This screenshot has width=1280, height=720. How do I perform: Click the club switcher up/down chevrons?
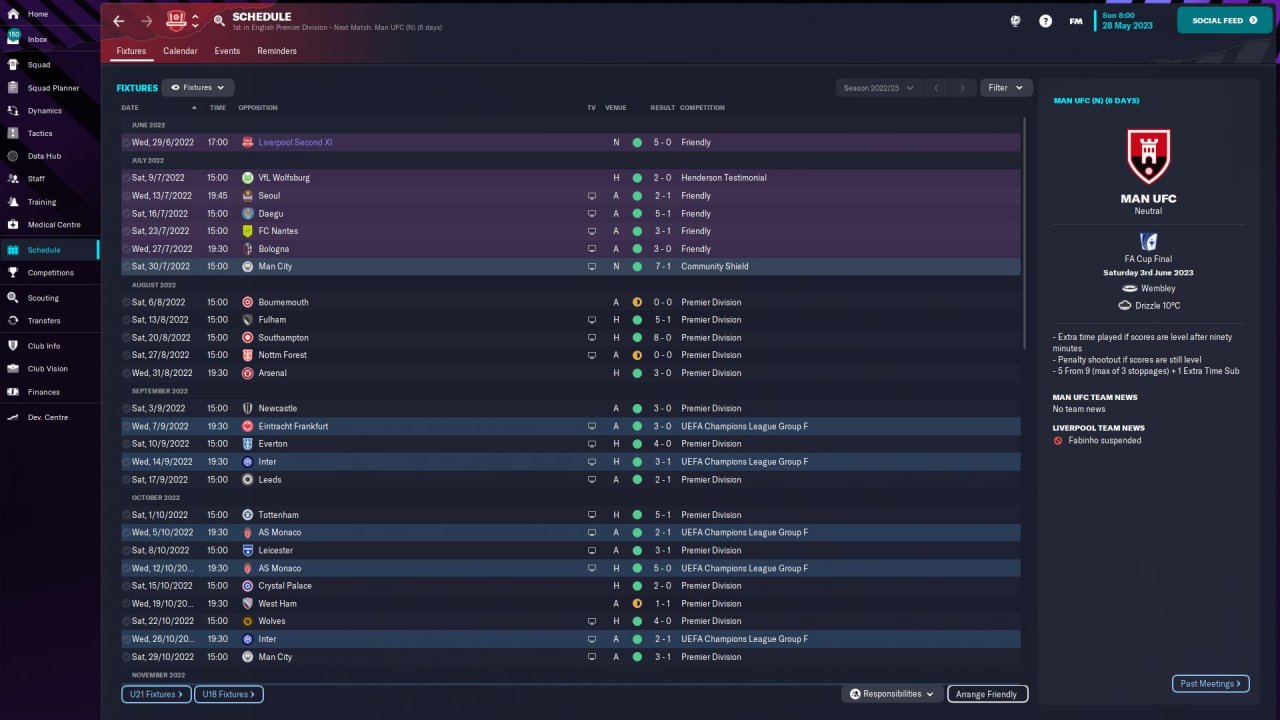point(195,21)
